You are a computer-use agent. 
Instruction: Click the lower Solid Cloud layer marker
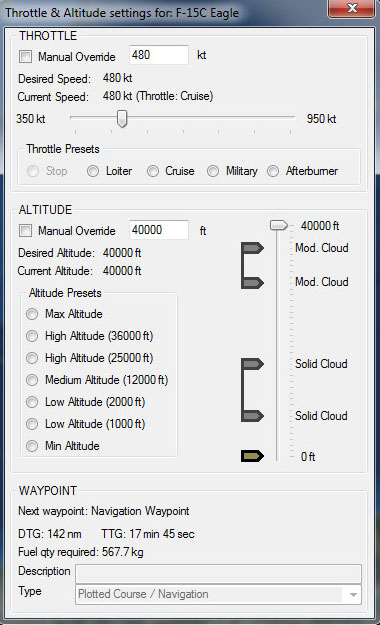[x=252, y=416]
